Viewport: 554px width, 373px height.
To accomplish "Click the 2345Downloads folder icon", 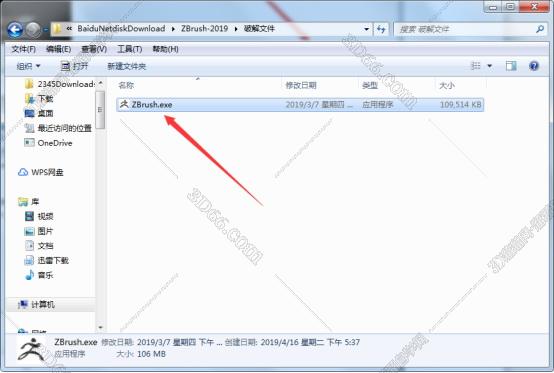I will tap(29, 84).
